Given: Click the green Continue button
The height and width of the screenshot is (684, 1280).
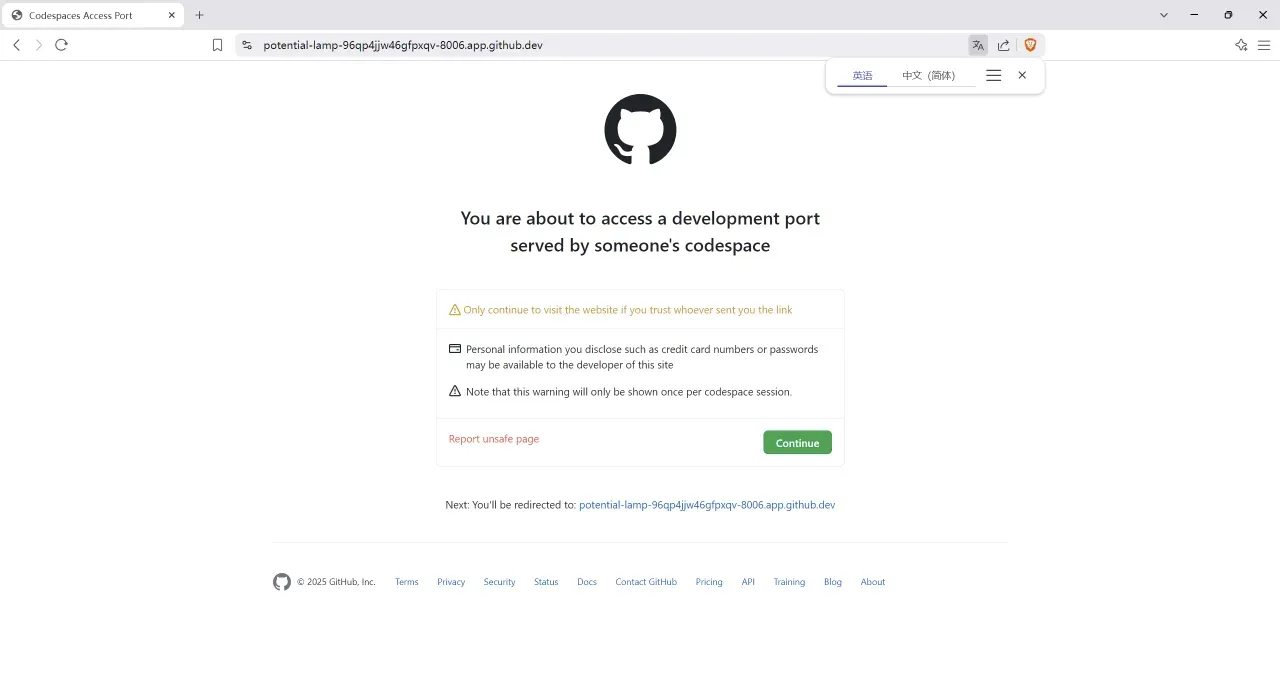Looking at the screenshot, I should click(x=797, y=443).
